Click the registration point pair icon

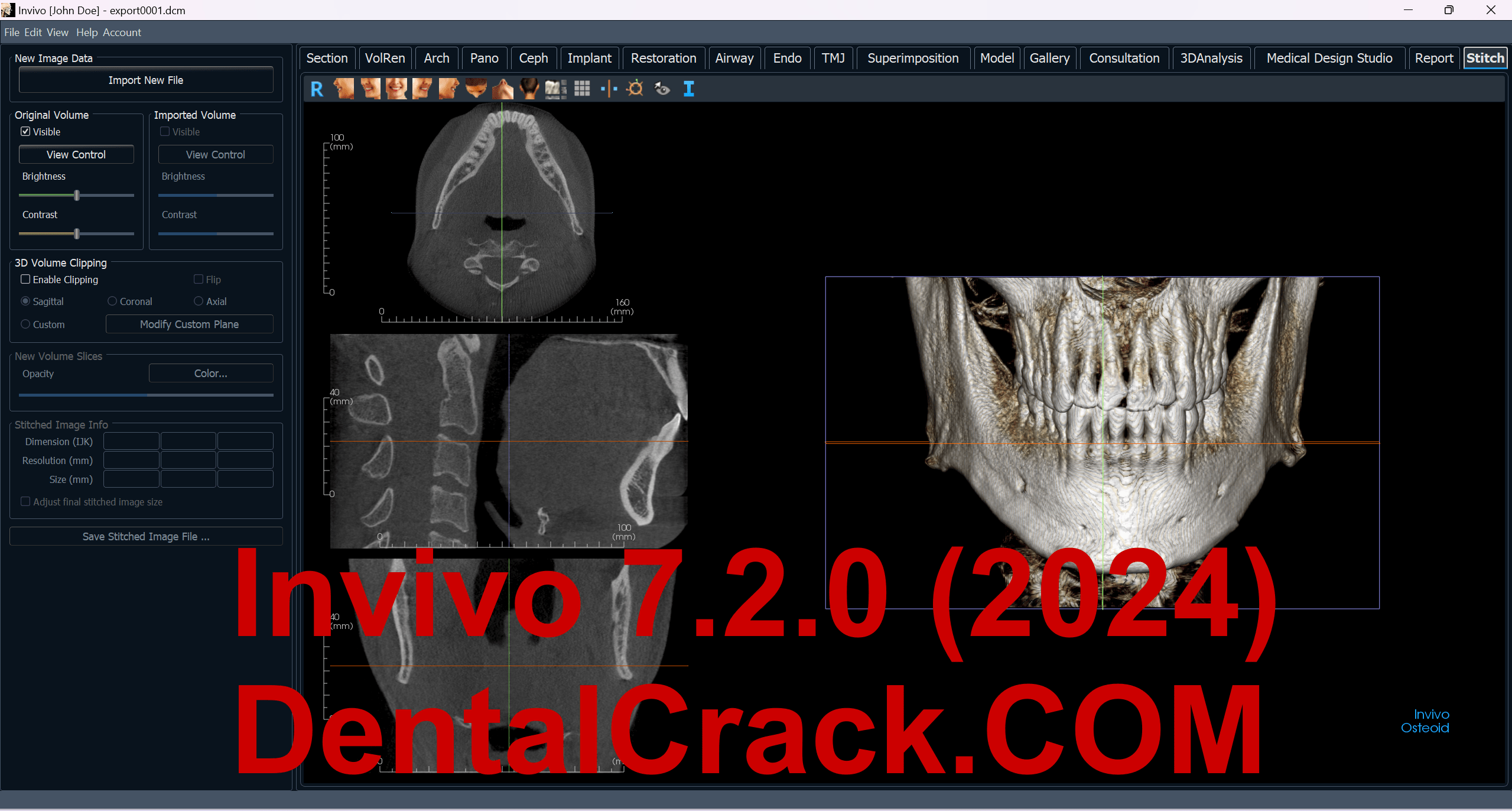pos(609,89)
